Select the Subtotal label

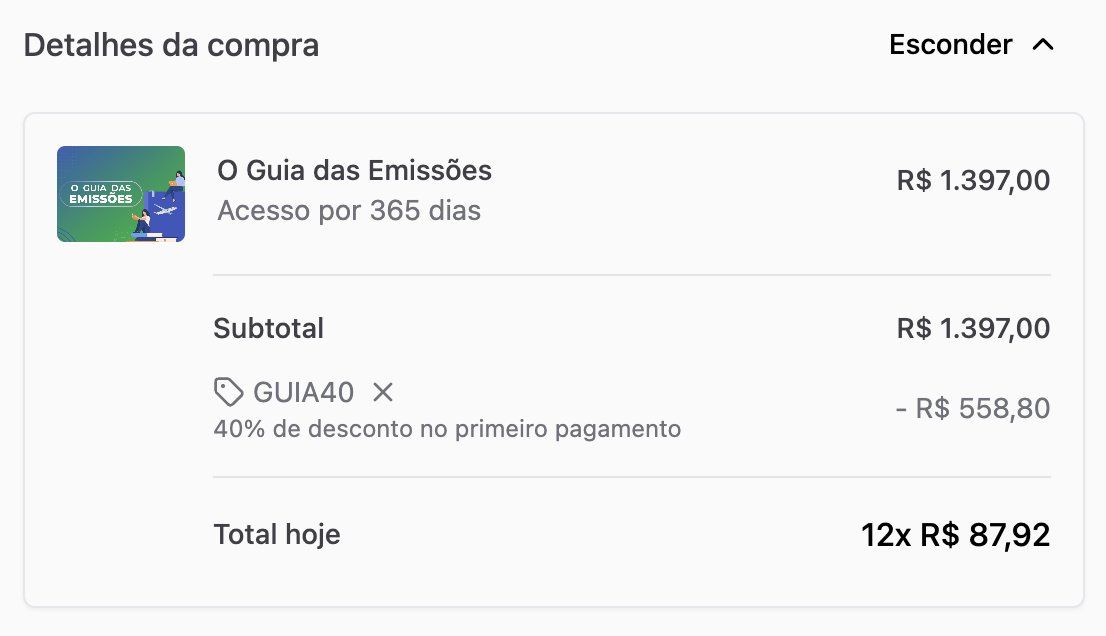(269, 329)
